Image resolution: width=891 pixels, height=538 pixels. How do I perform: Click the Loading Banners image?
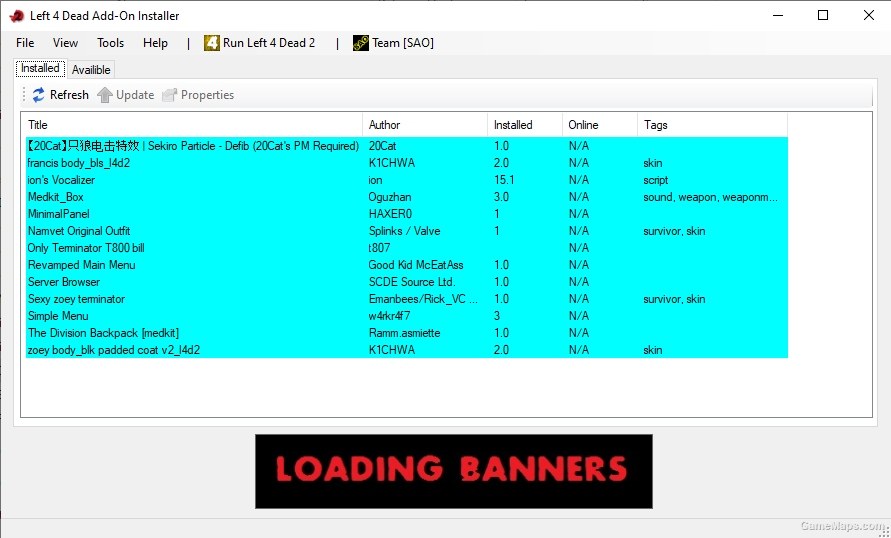[x=453, y=470]
